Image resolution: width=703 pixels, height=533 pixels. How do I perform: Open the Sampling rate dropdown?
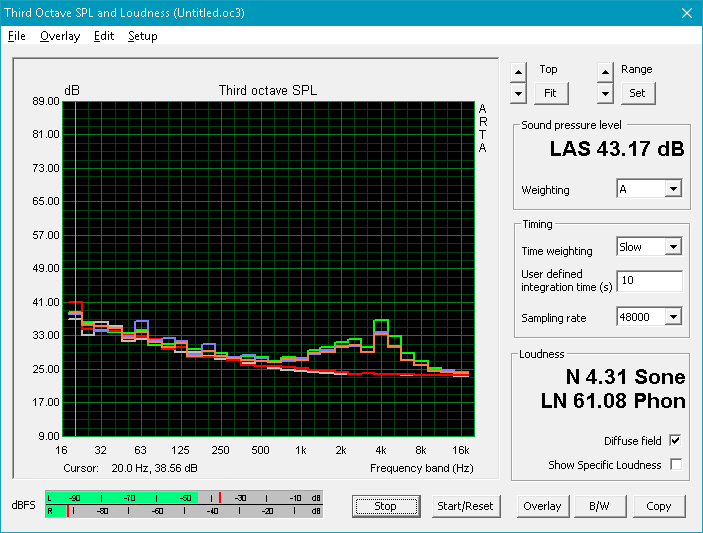(673, 317)
